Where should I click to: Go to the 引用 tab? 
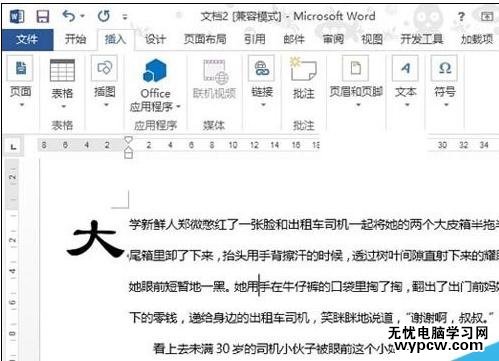coord(255,39)
